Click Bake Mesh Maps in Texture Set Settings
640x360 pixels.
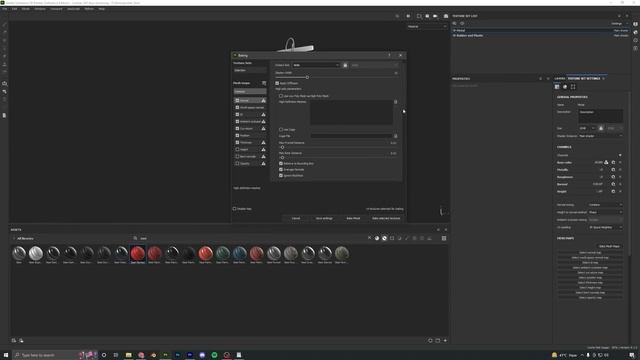click(x=609, y=246)
